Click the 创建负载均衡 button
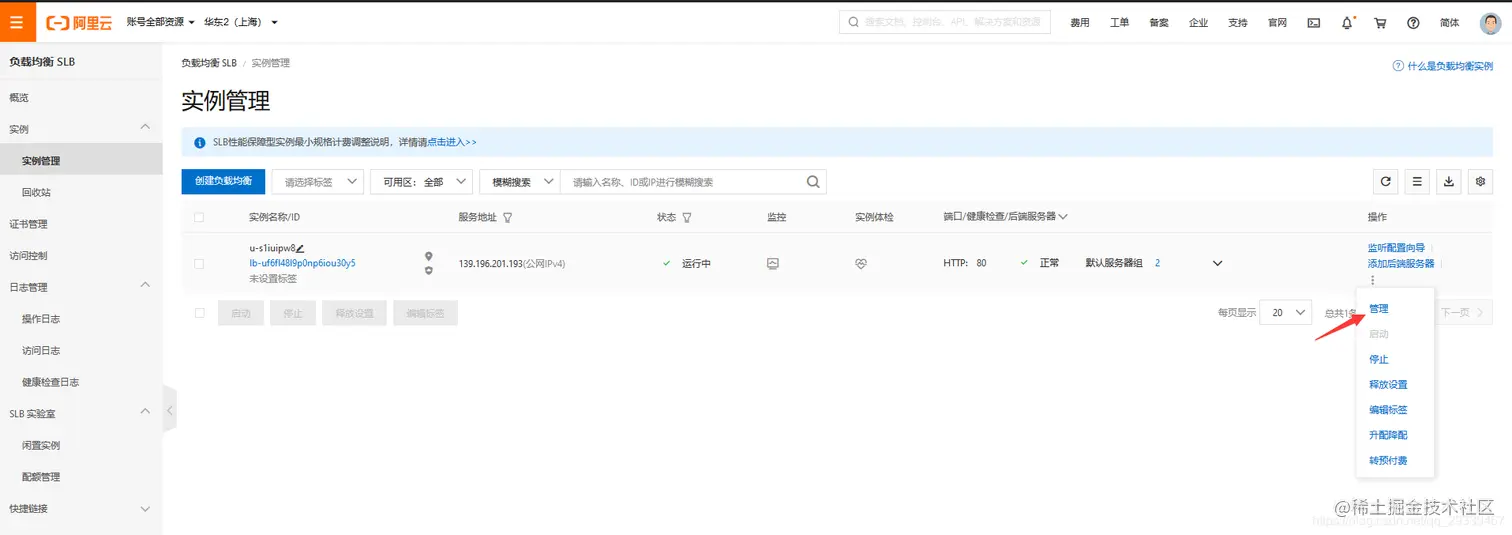The image size is (1512, 535). pyautogui.click(x=223, y=181)
